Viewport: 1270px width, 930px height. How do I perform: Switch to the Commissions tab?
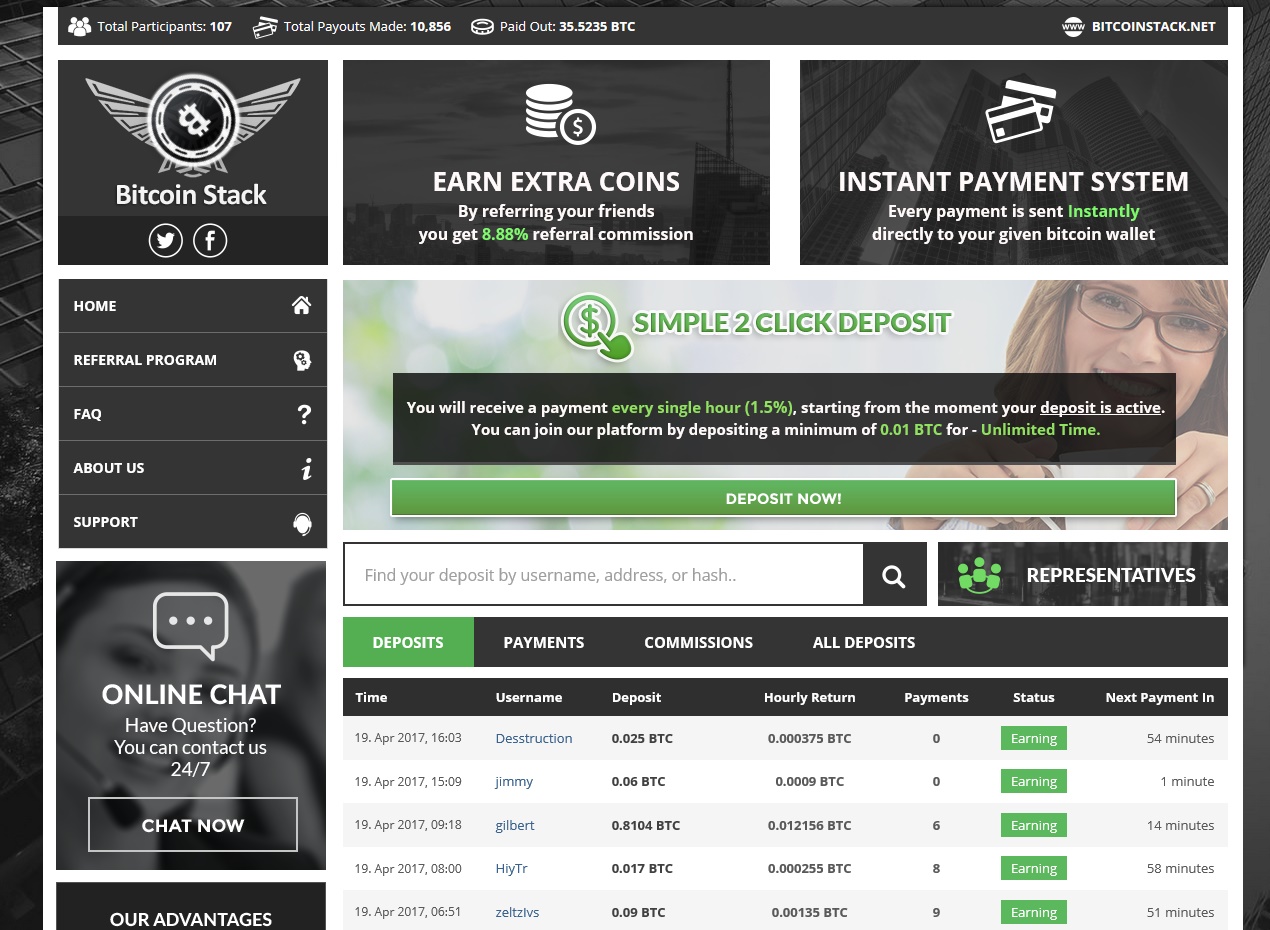click(698, 642)
